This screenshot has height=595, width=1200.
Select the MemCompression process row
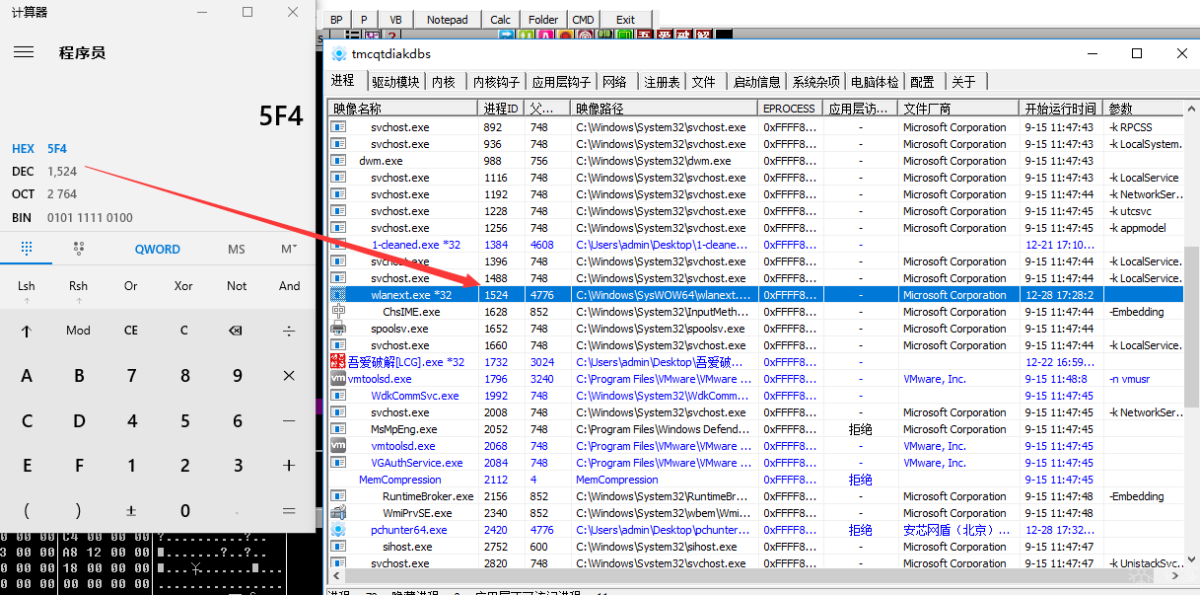(756, 480)
